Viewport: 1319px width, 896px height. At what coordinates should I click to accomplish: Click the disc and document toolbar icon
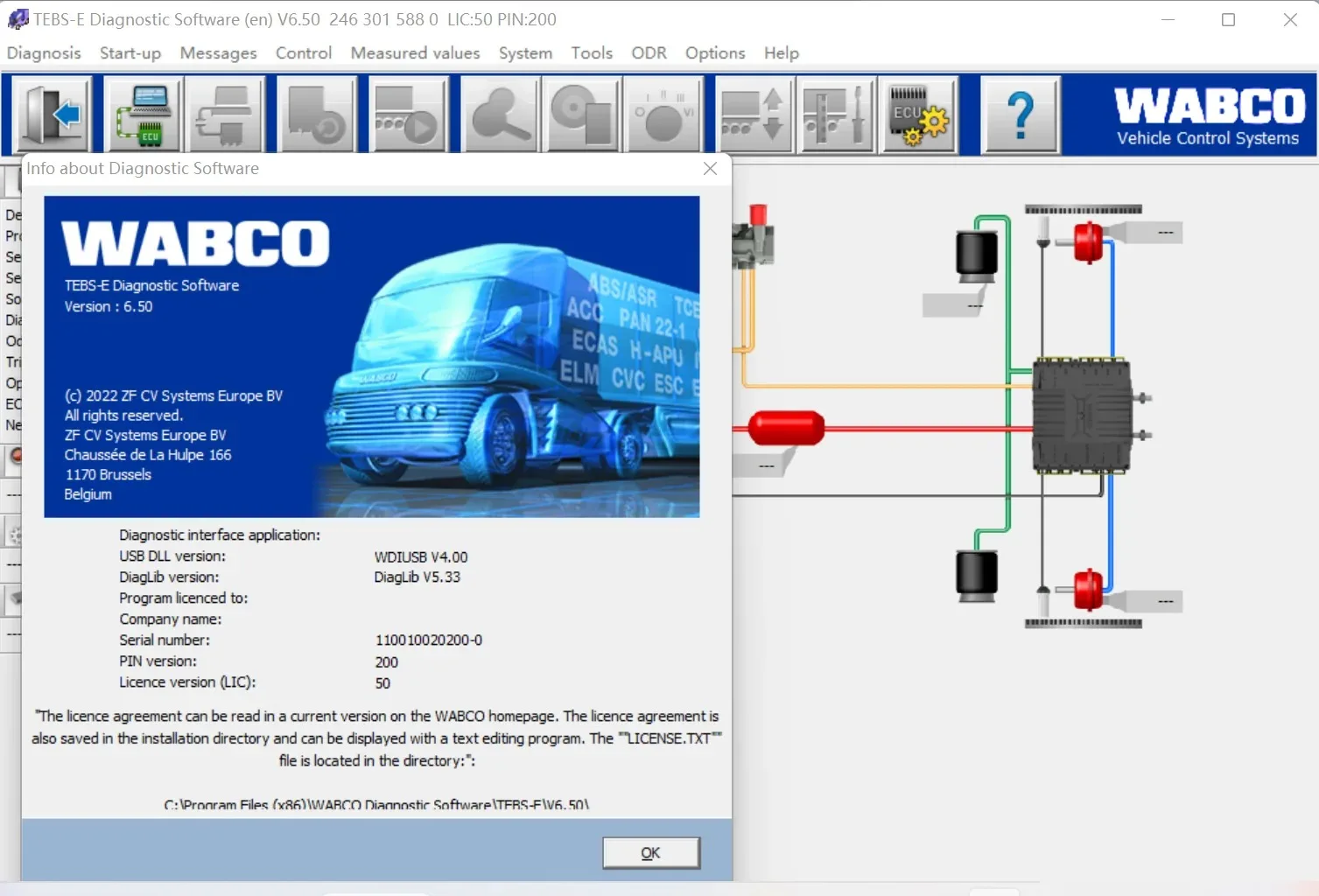580,115
